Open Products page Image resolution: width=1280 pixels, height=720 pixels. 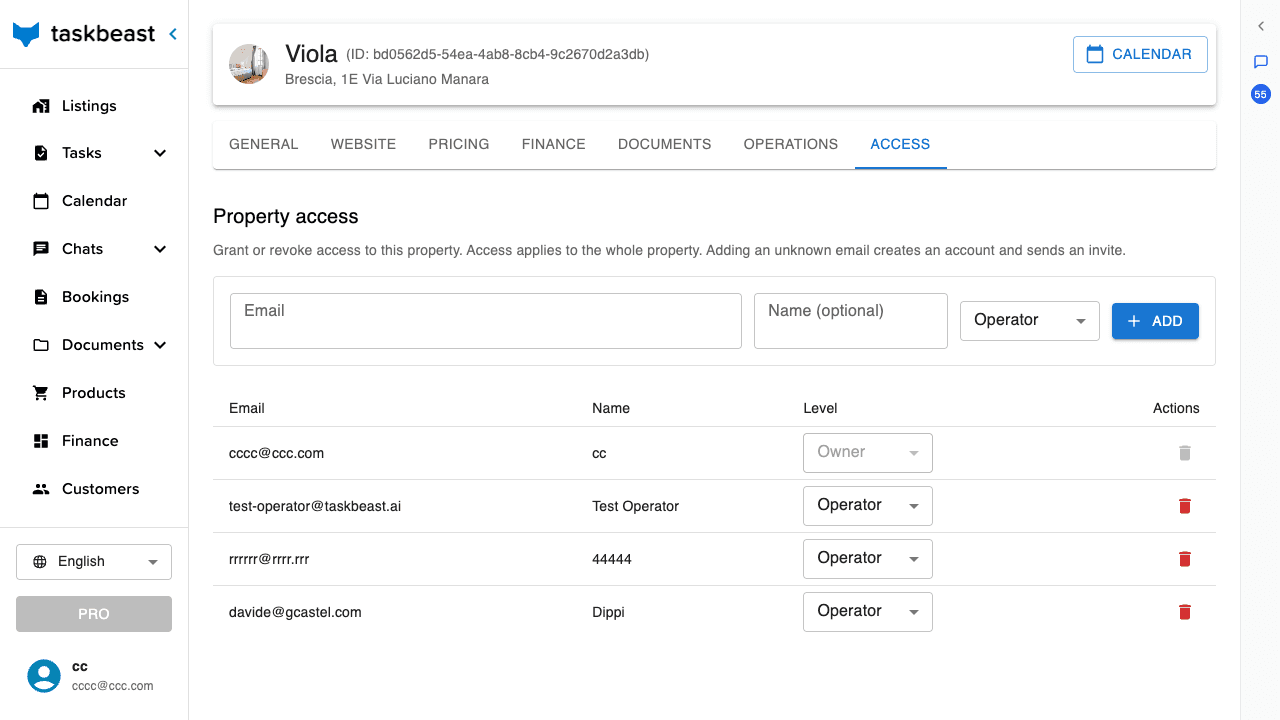(x=94, y=393)
